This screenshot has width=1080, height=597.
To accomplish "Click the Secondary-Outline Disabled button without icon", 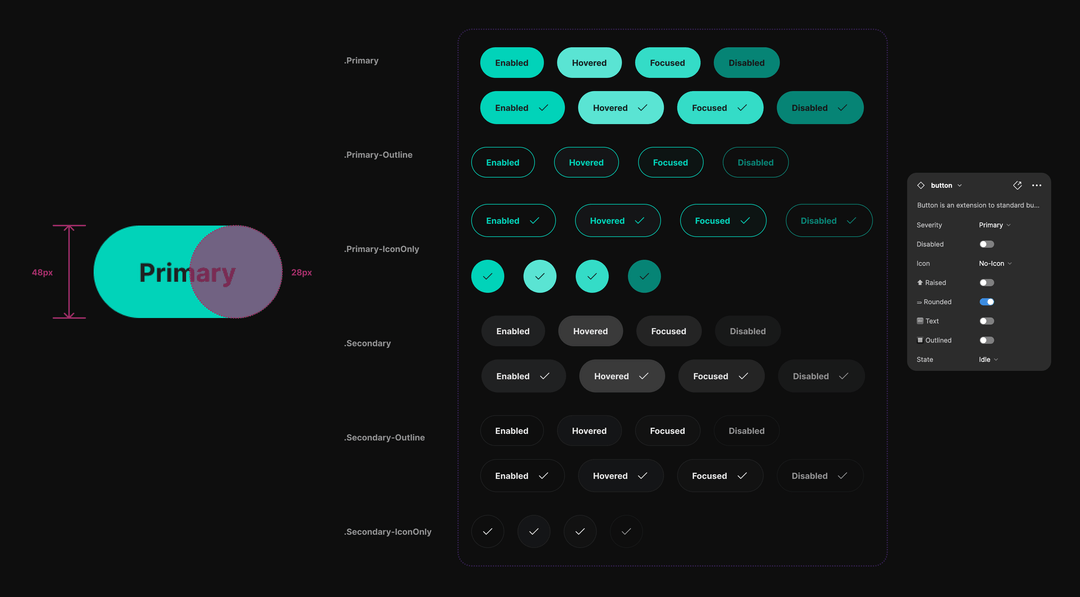I will click(x=747, y=431).
